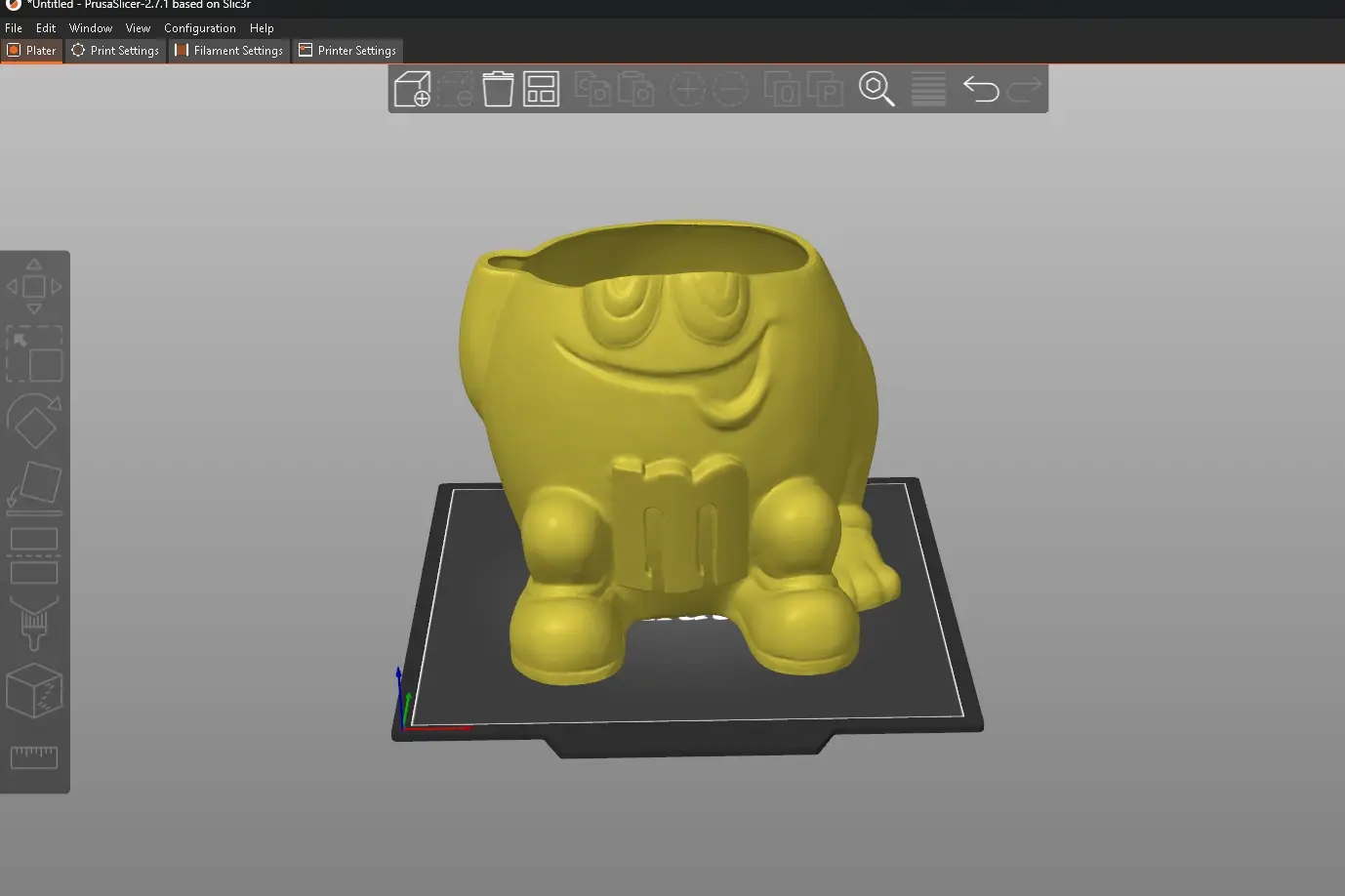1345x896 pixels.
Task: Open the Variable layer height tool
Action: 928,89
